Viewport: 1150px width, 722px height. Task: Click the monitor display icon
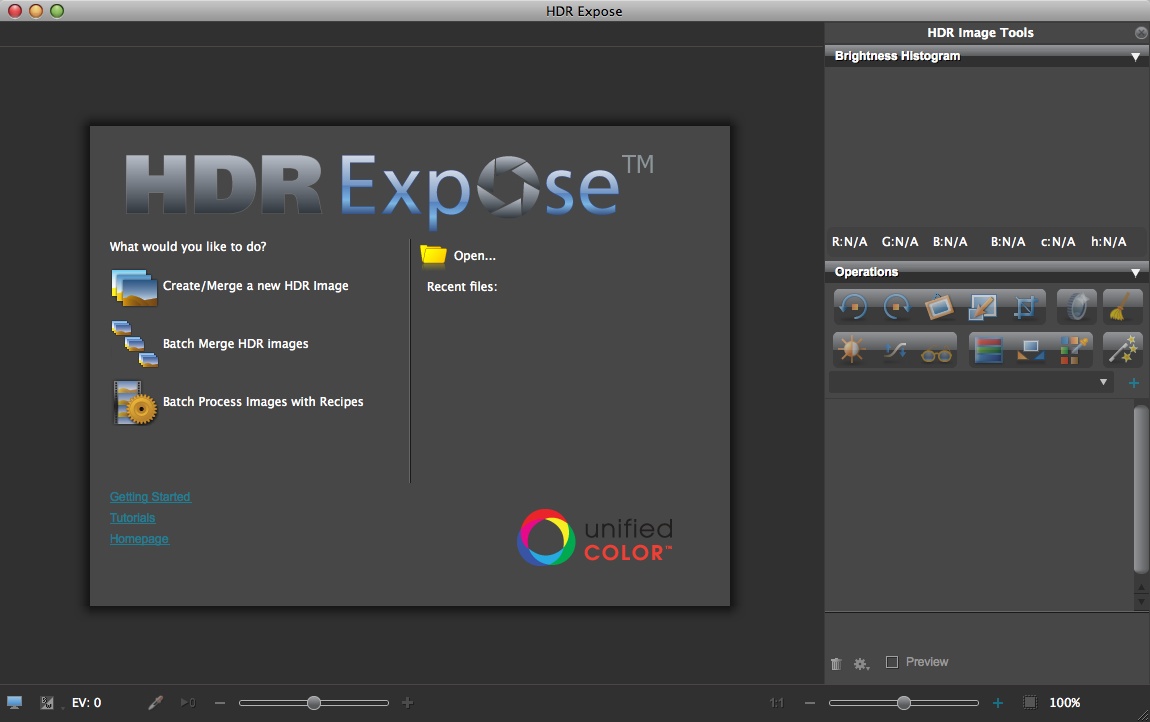click(14, 703)
